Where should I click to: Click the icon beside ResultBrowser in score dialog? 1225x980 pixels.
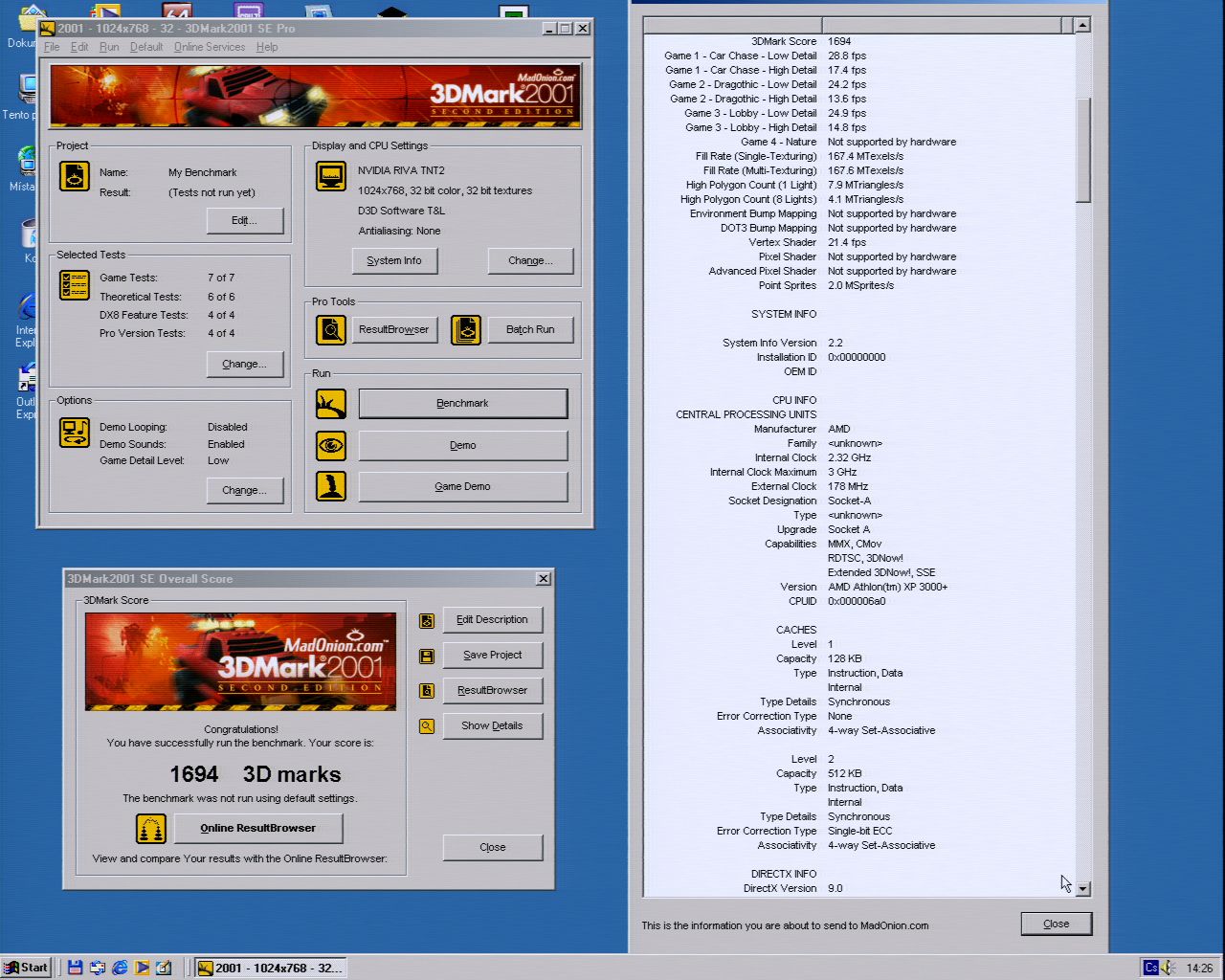427,691
